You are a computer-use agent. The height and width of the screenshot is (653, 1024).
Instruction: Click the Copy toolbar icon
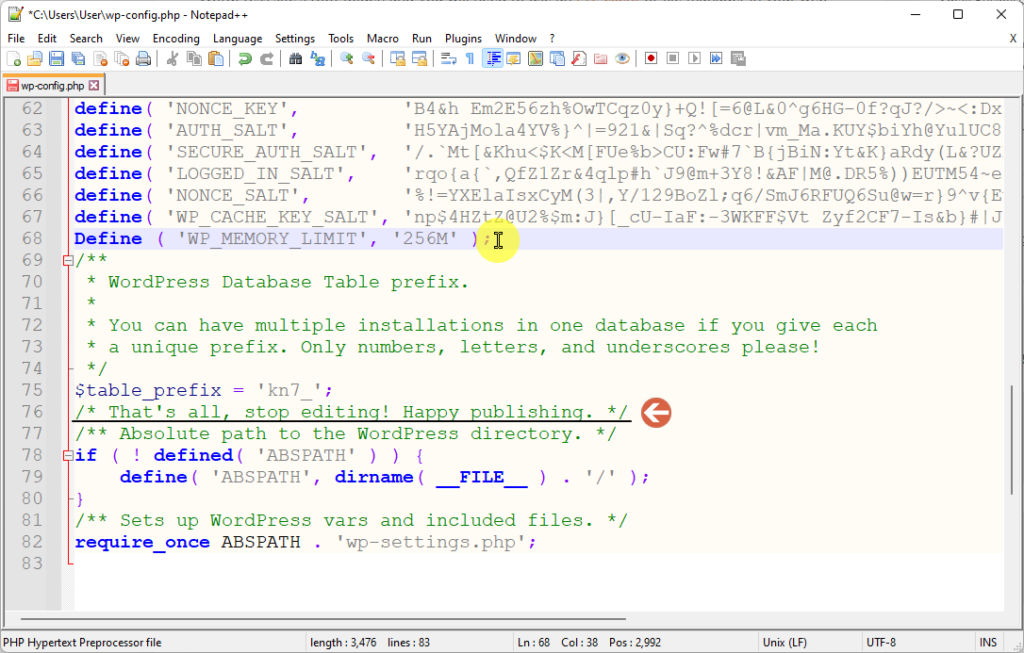(x=194, y=59)
